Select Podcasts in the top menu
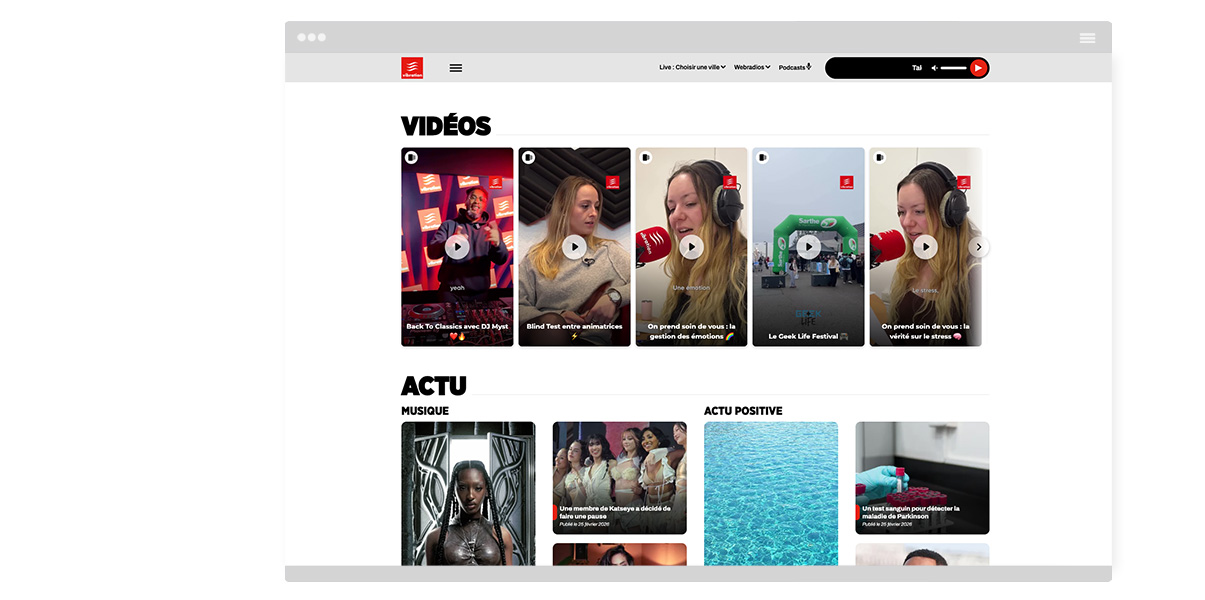1205x600 pixels. click(792, 67)
